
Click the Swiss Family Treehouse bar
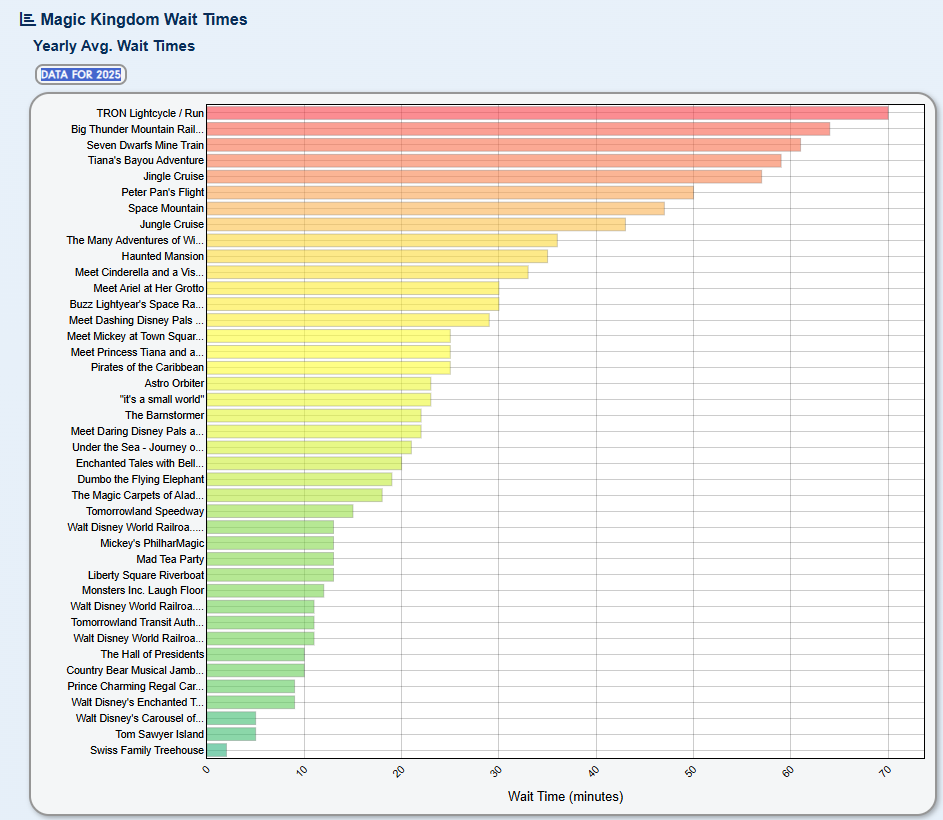[x=216, y=750]
